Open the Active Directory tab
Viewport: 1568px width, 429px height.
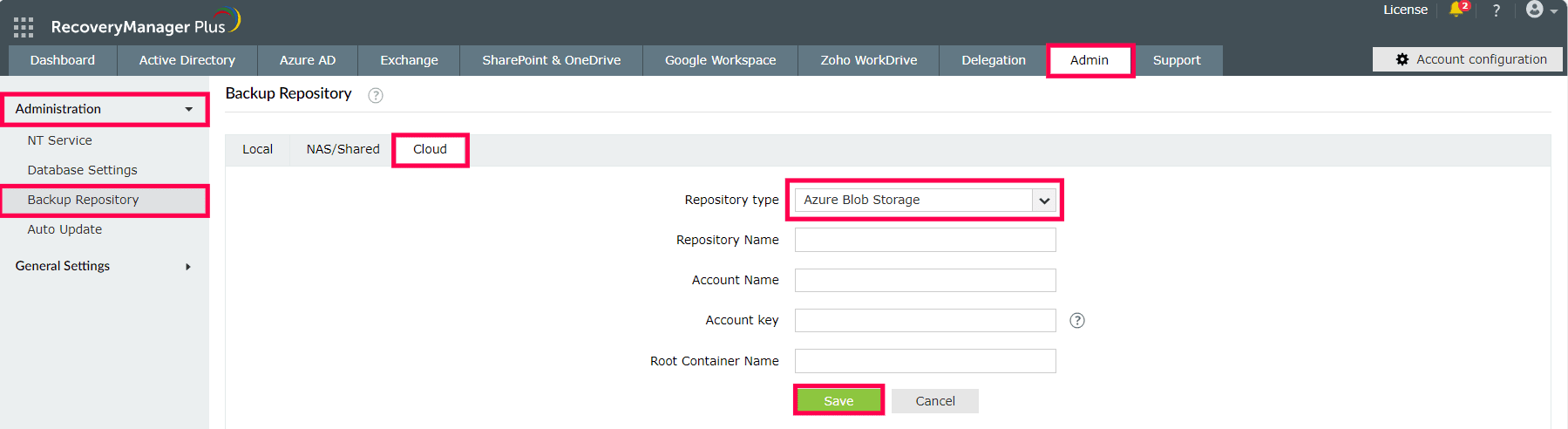click(187, 60)
